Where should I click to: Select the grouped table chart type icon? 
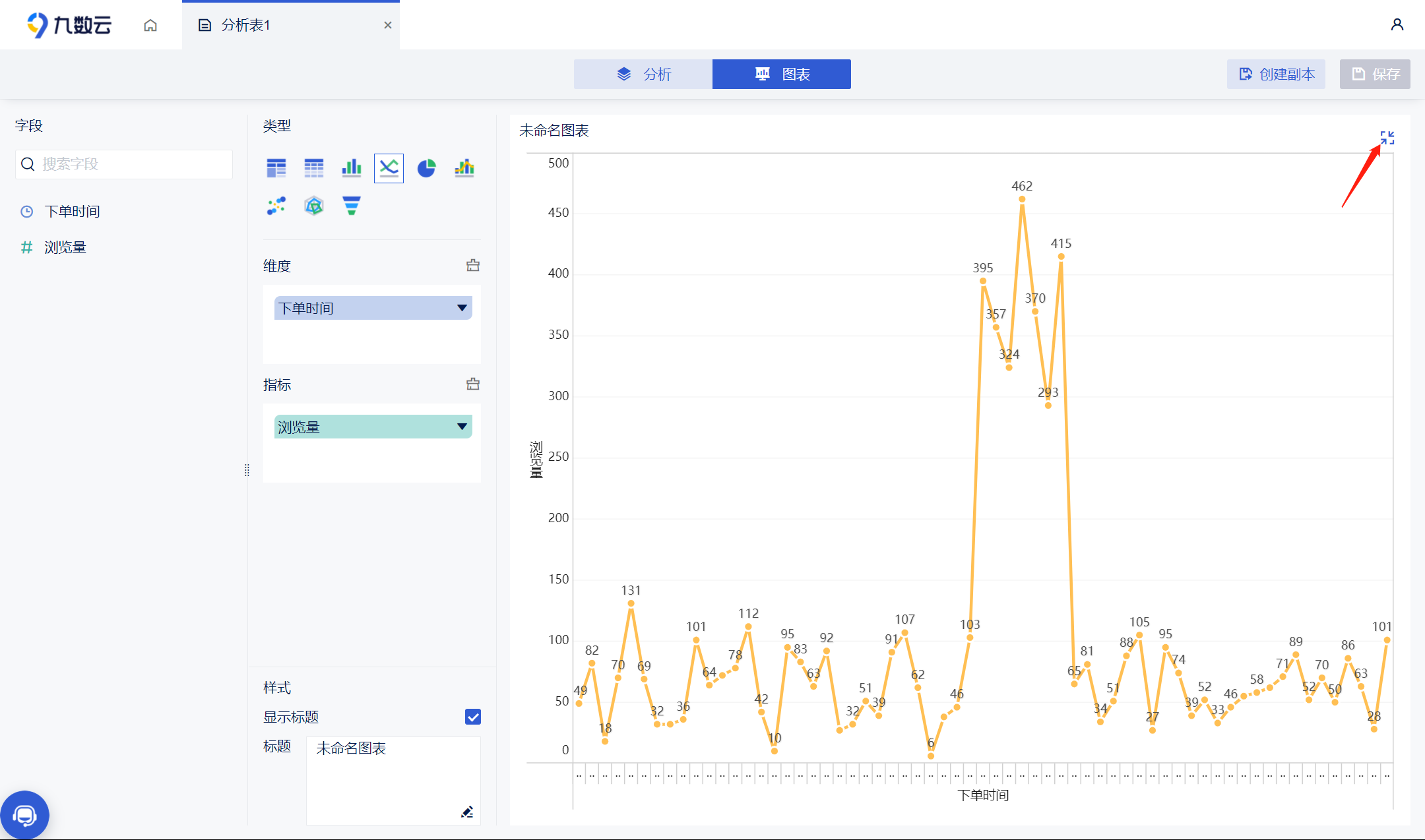pyautogui.click(x=276, y=168)
